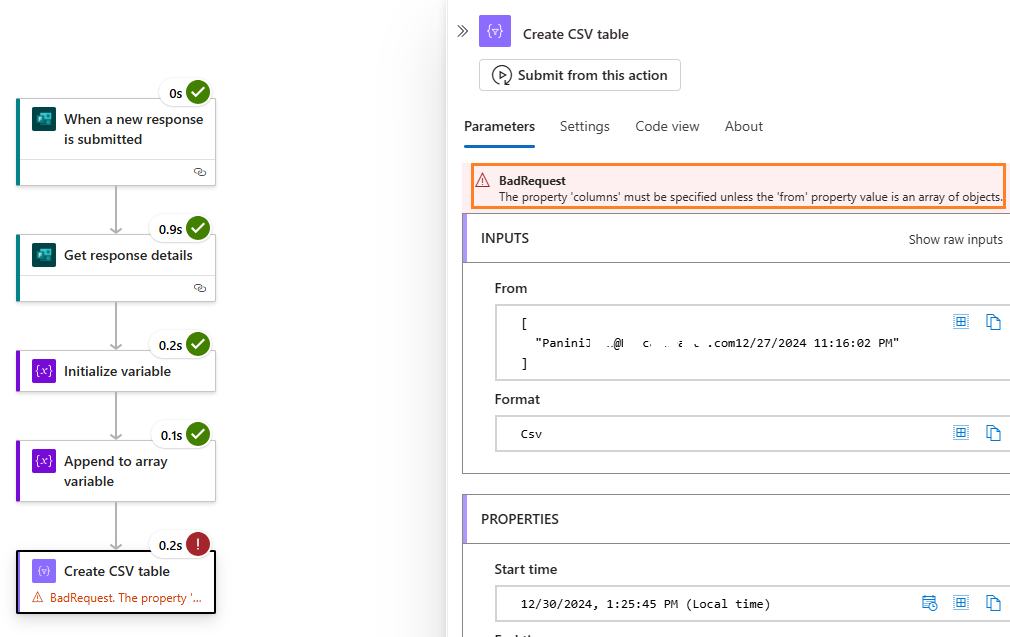Select the Get response details node
This screenshot has height=637, width=1010.
116,267
